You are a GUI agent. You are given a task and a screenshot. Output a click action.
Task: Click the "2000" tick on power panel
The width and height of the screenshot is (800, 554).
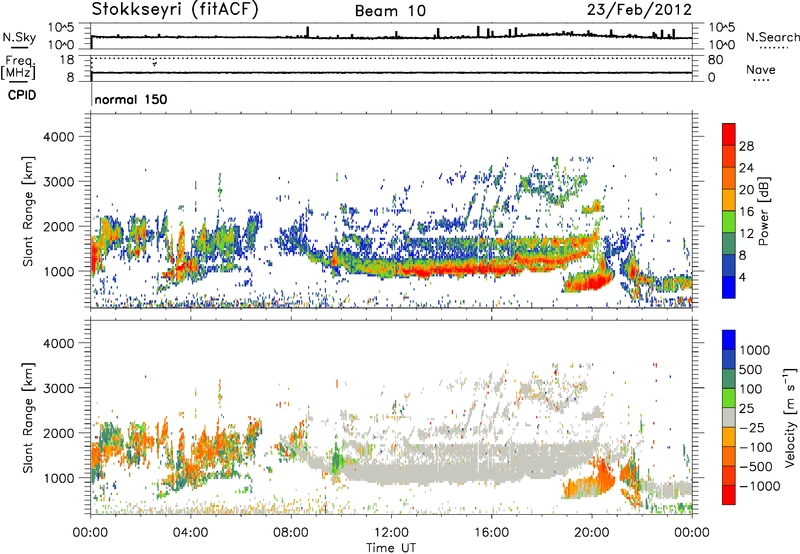click(x=58, y=226)
